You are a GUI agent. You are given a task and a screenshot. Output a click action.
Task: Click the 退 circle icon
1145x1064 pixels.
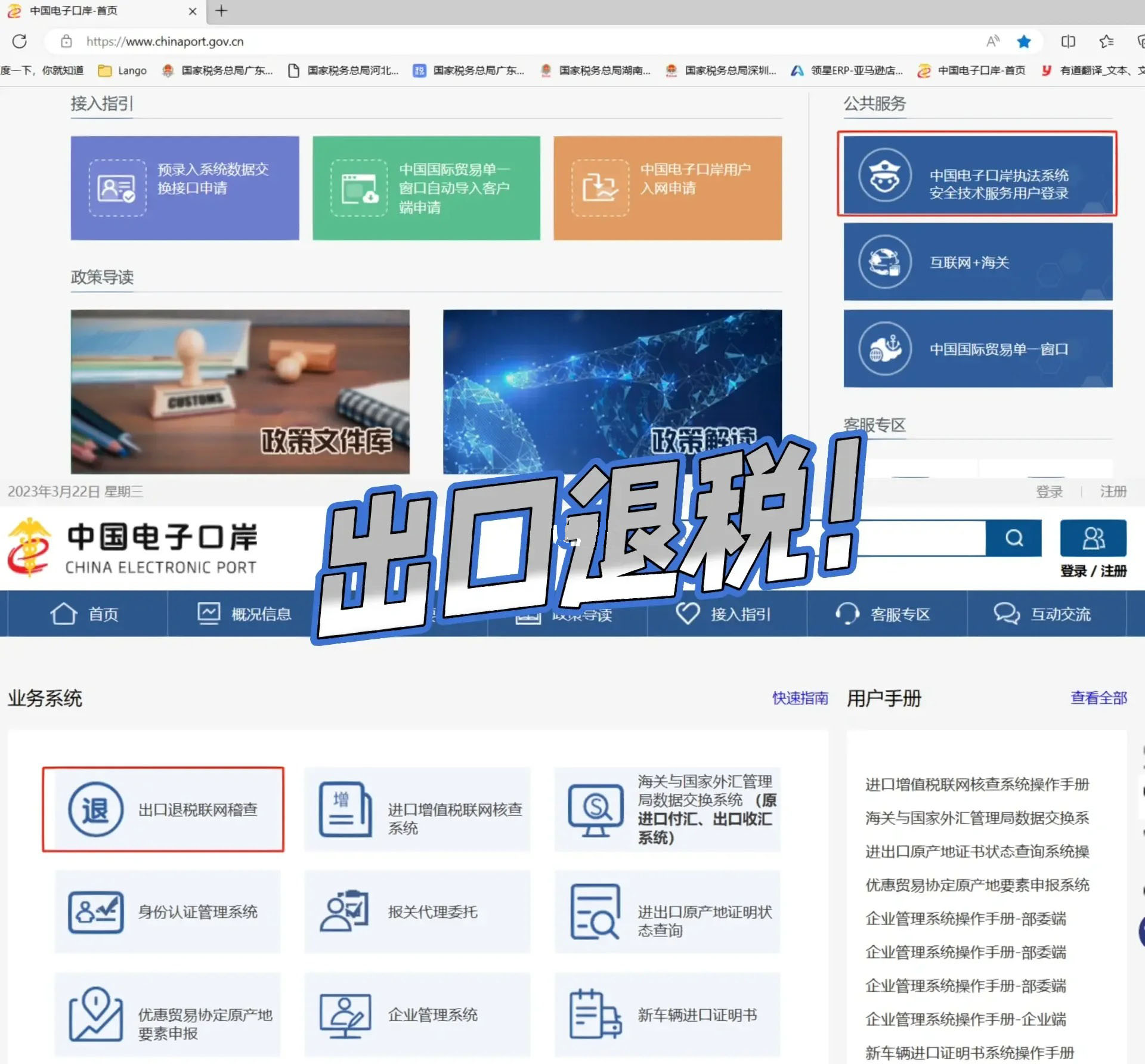95,809
